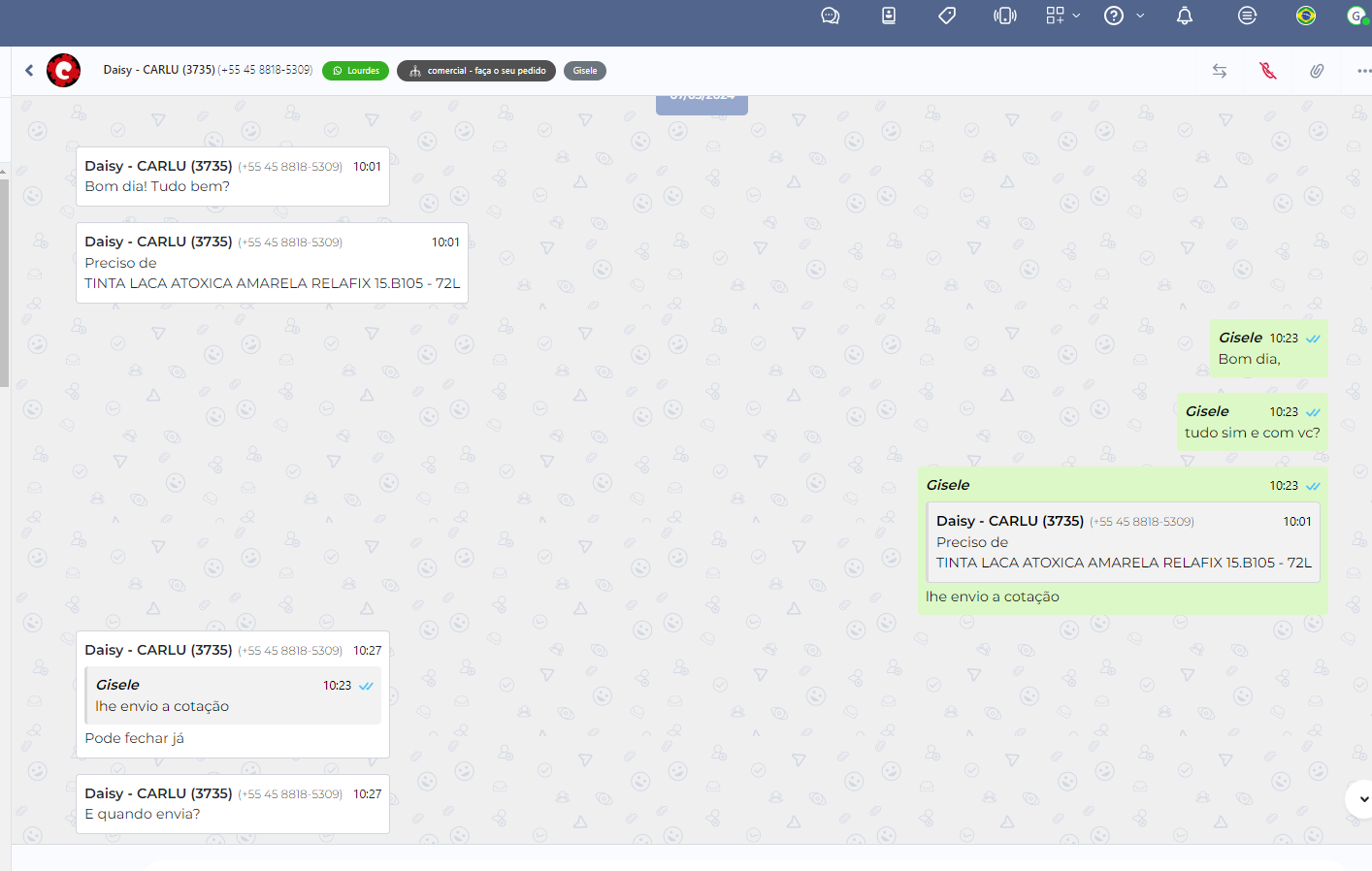
Task: Click the quoted 'Preciso de' message in Gisele's reply
Action: coord(1123,543)
